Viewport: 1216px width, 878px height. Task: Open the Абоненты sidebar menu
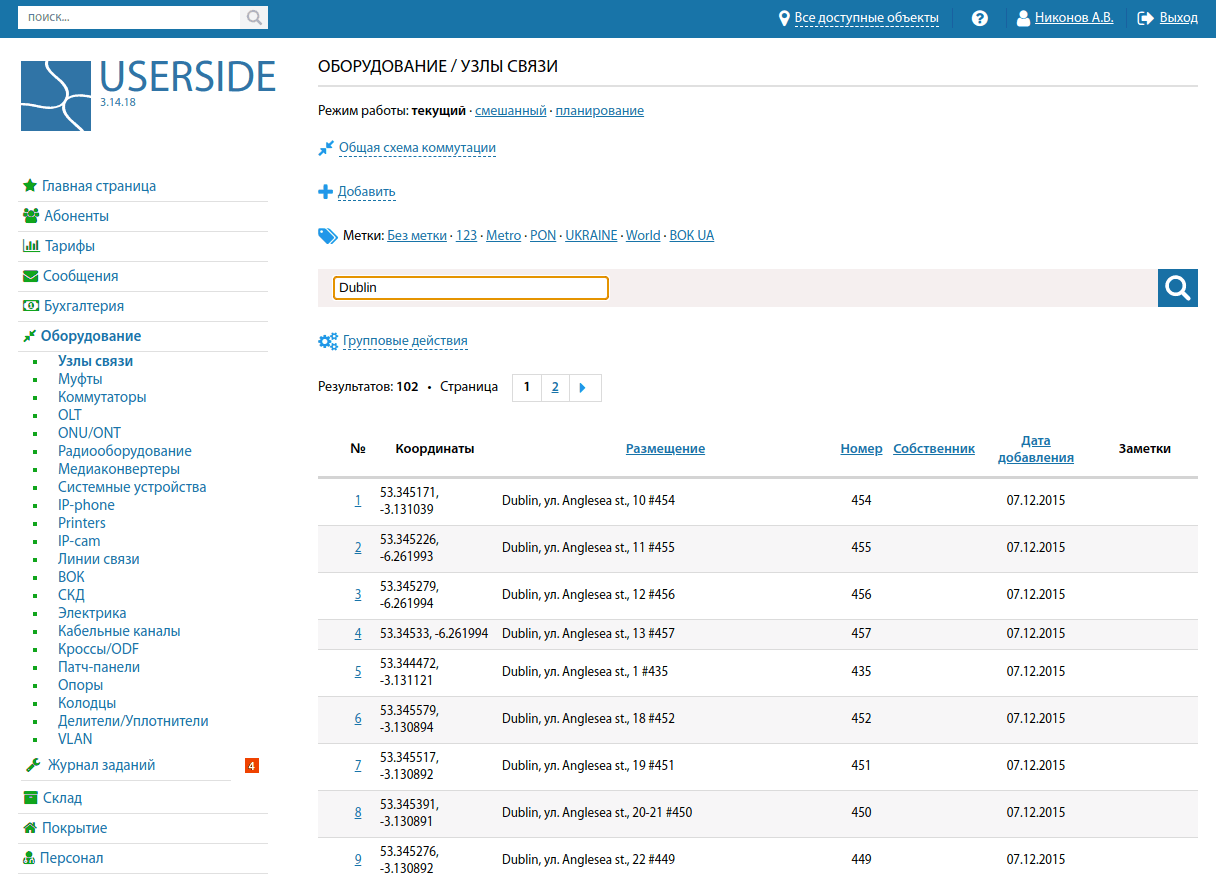[78, 215]
